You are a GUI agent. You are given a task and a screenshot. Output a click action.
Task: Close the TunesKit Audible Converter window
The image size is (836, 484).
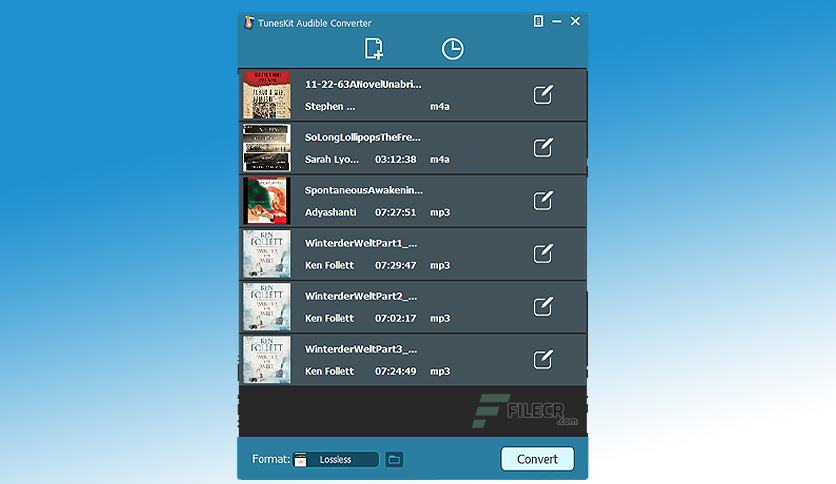coord(575,21)
